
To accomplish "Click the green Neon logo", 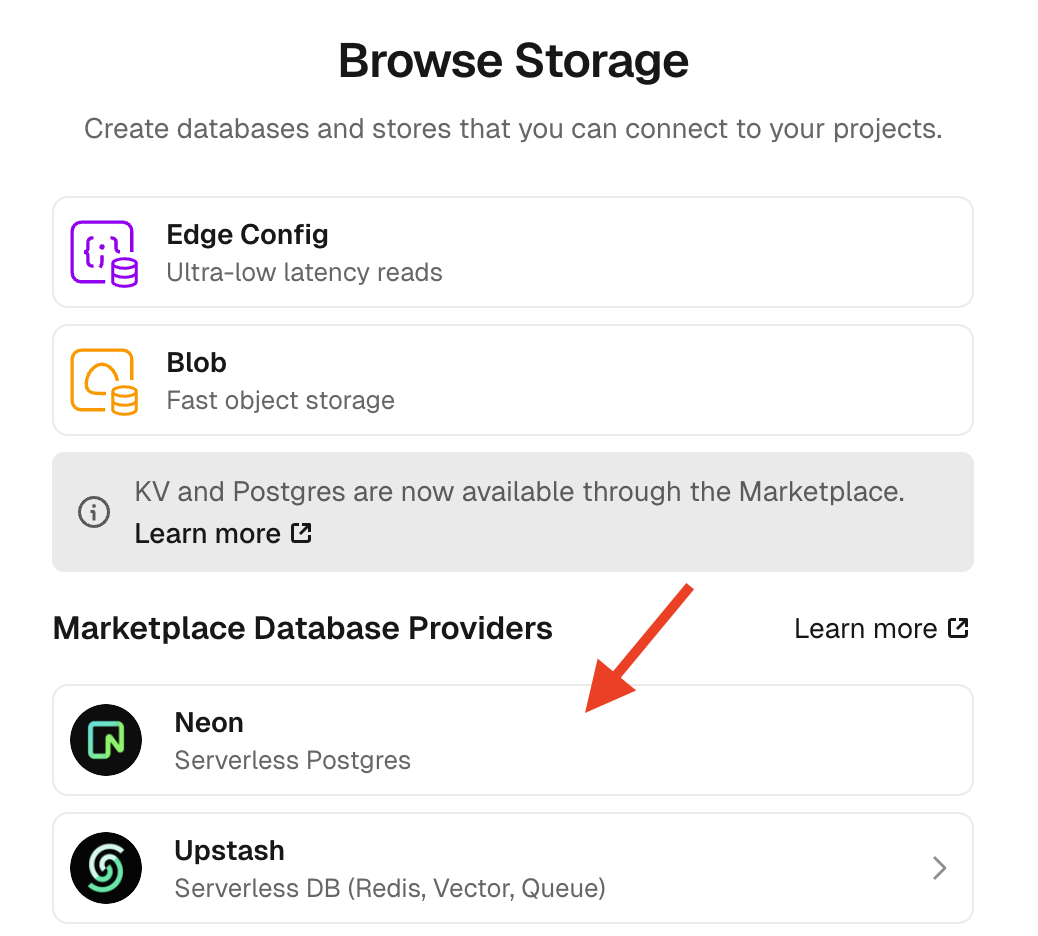I will pos(106,741).
